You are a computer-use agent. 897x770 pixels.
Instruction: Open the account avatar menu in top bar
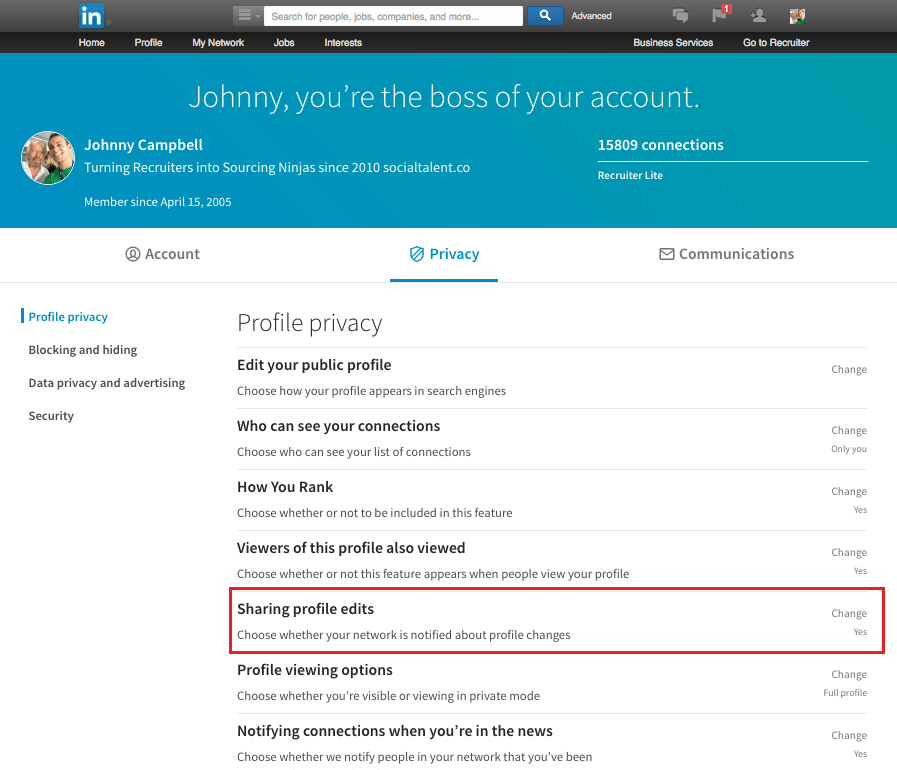(x=797, y=16)
